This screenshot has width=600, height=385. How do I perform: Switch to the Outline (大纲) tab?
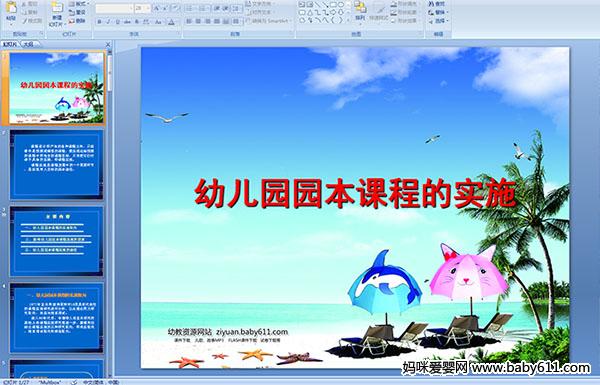pyautogui.click(x=28, y=44)
